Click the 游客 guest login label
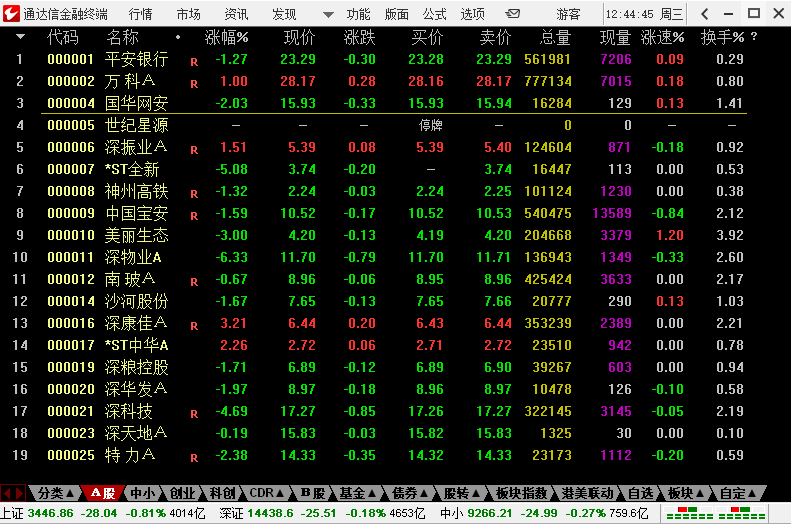The image size is (791, 524). (569, 14)
